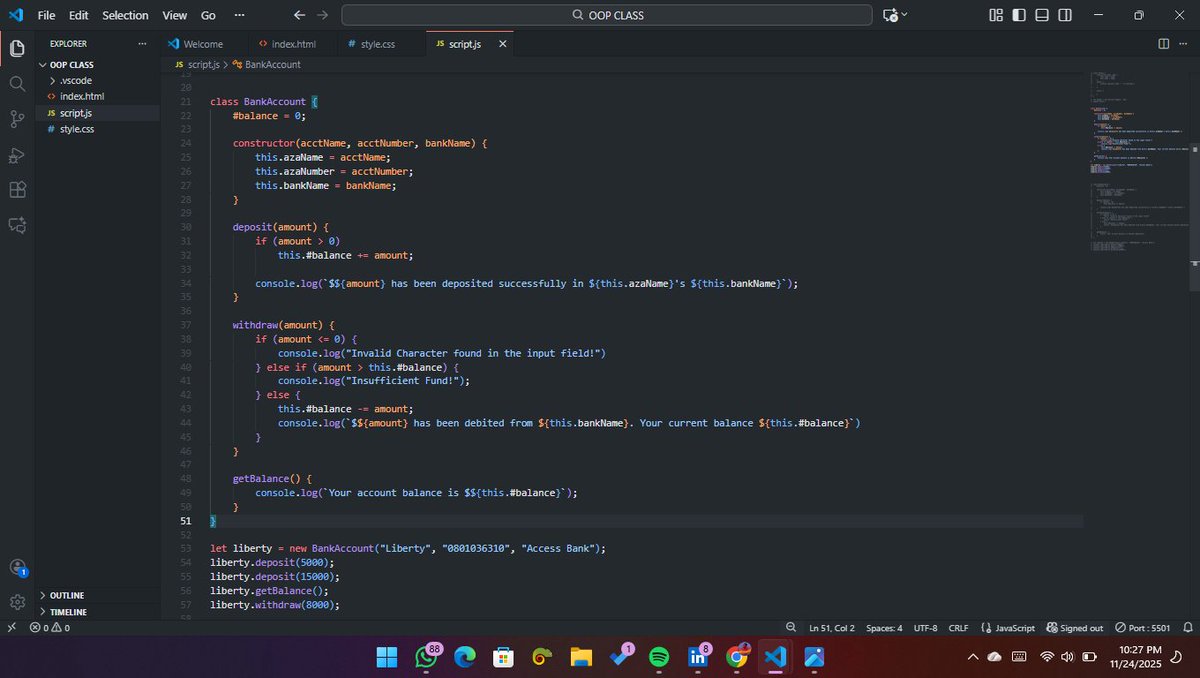
Task: Click Signed out in the status bar
Action: (1074, 628)
